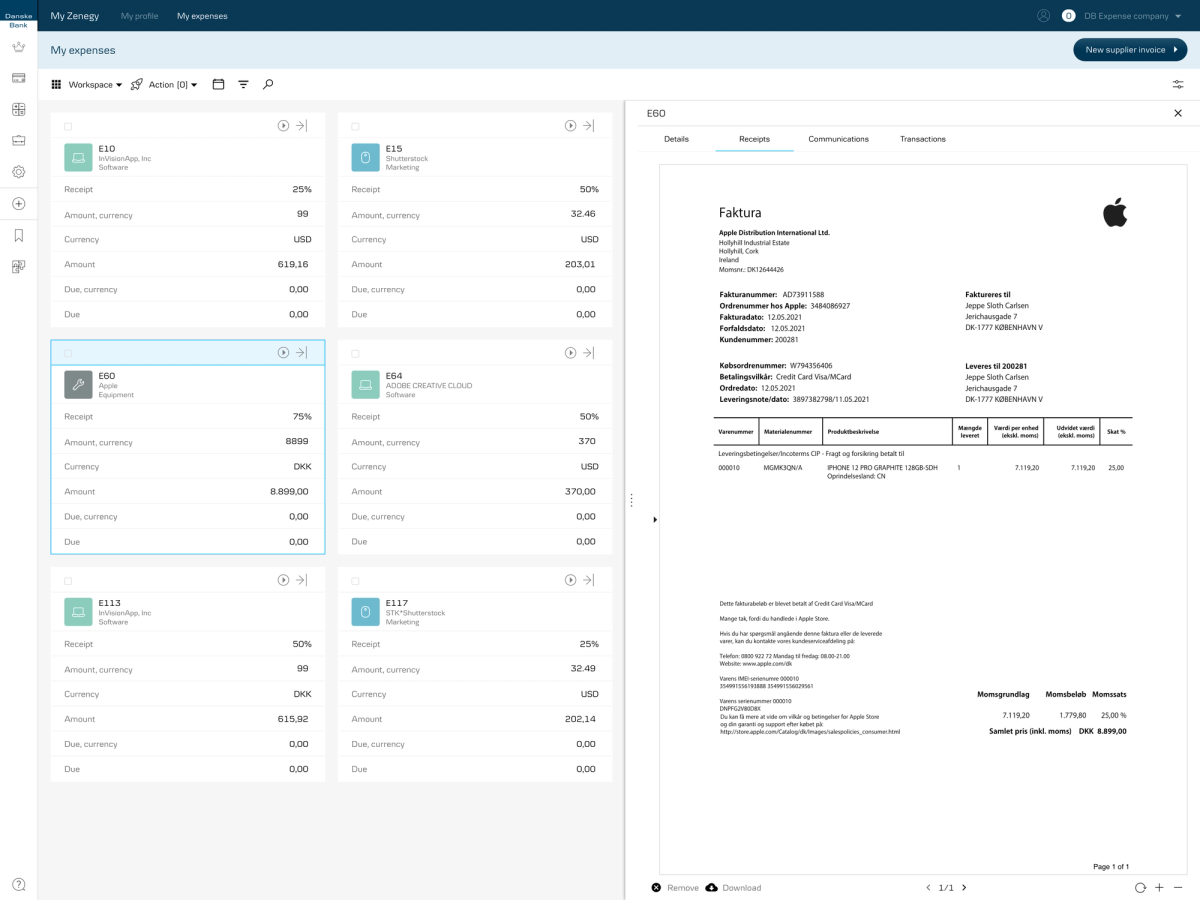Click the filter icon in toolbar
The width and height of the screenshot is (1200, 900).
click(243, 85)
